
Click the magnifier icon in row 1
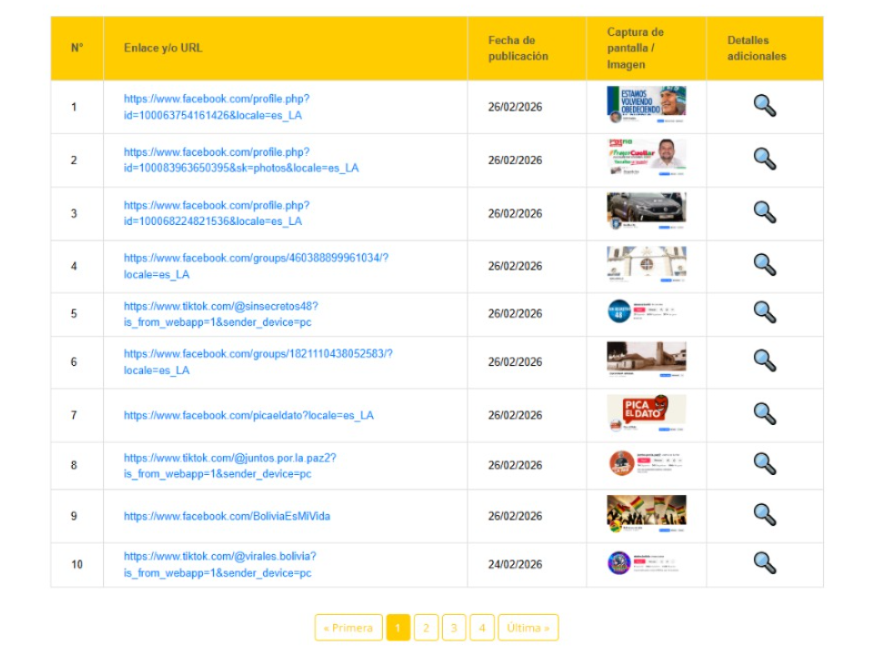764,106
